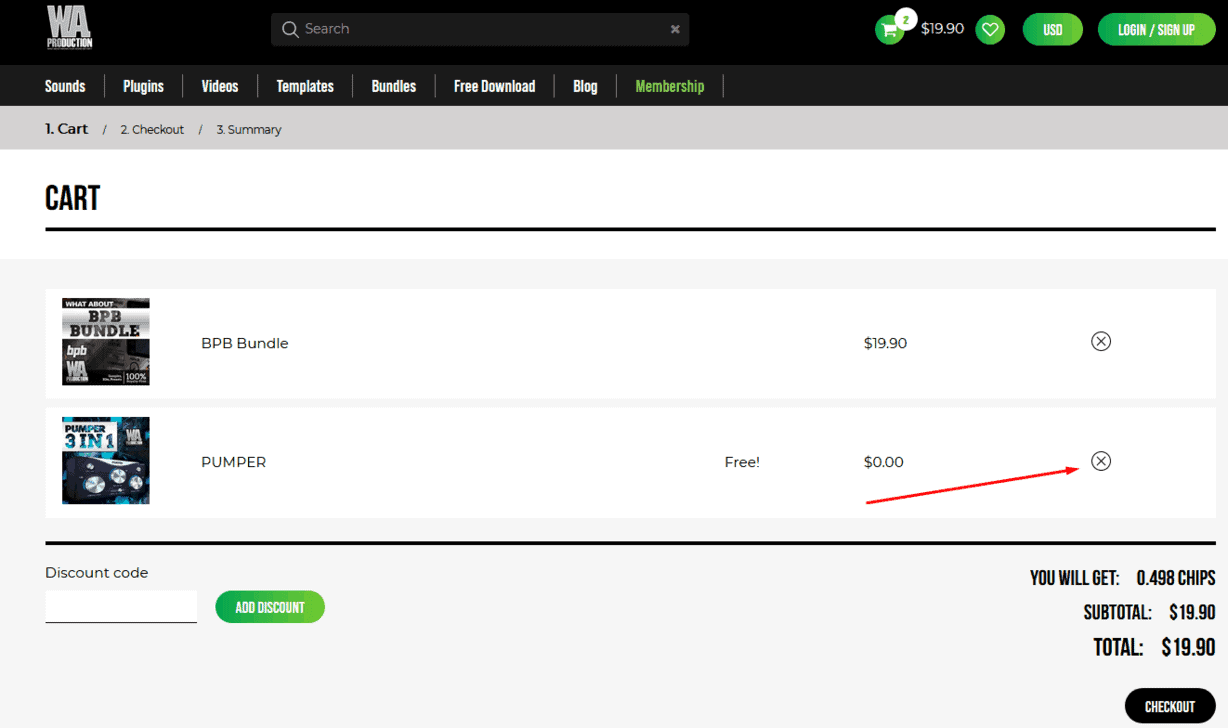The image size is (1228, 728).
Task: Click the search magnifier icon
Action: pyautogui.click(x=290, y=29)
